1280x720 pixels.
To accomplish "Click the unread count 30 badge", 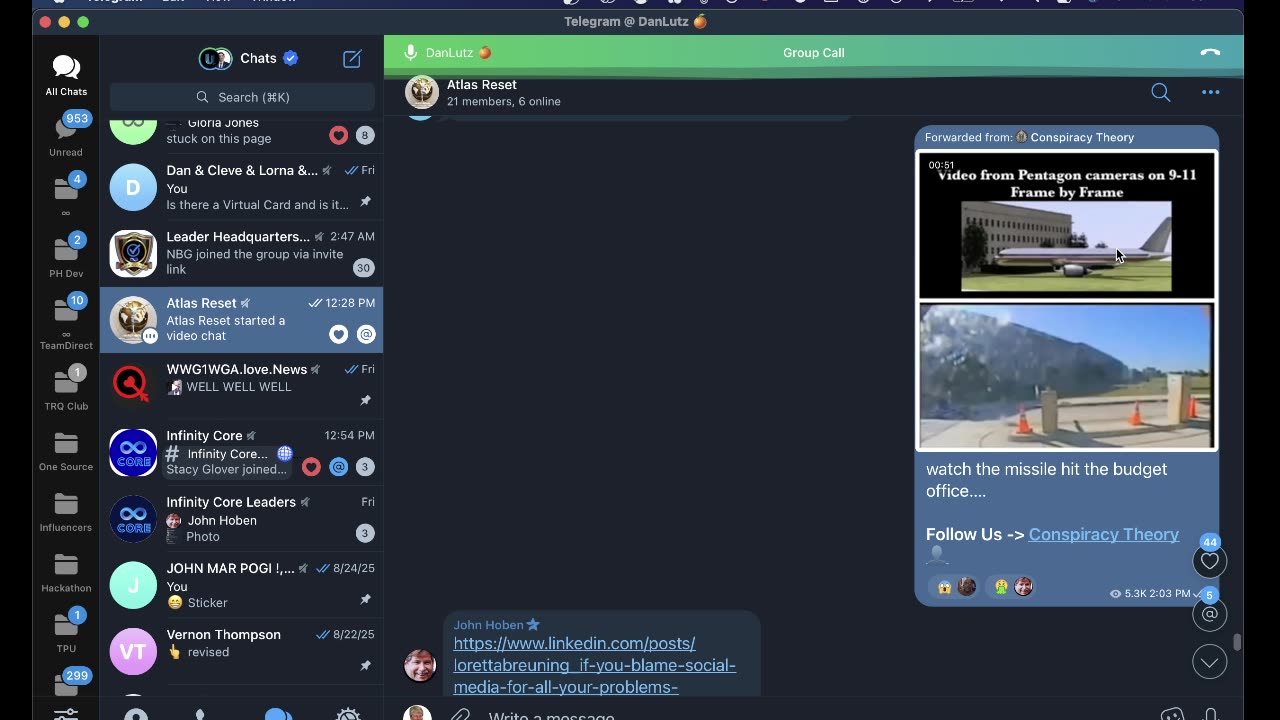I will (364, 268).
